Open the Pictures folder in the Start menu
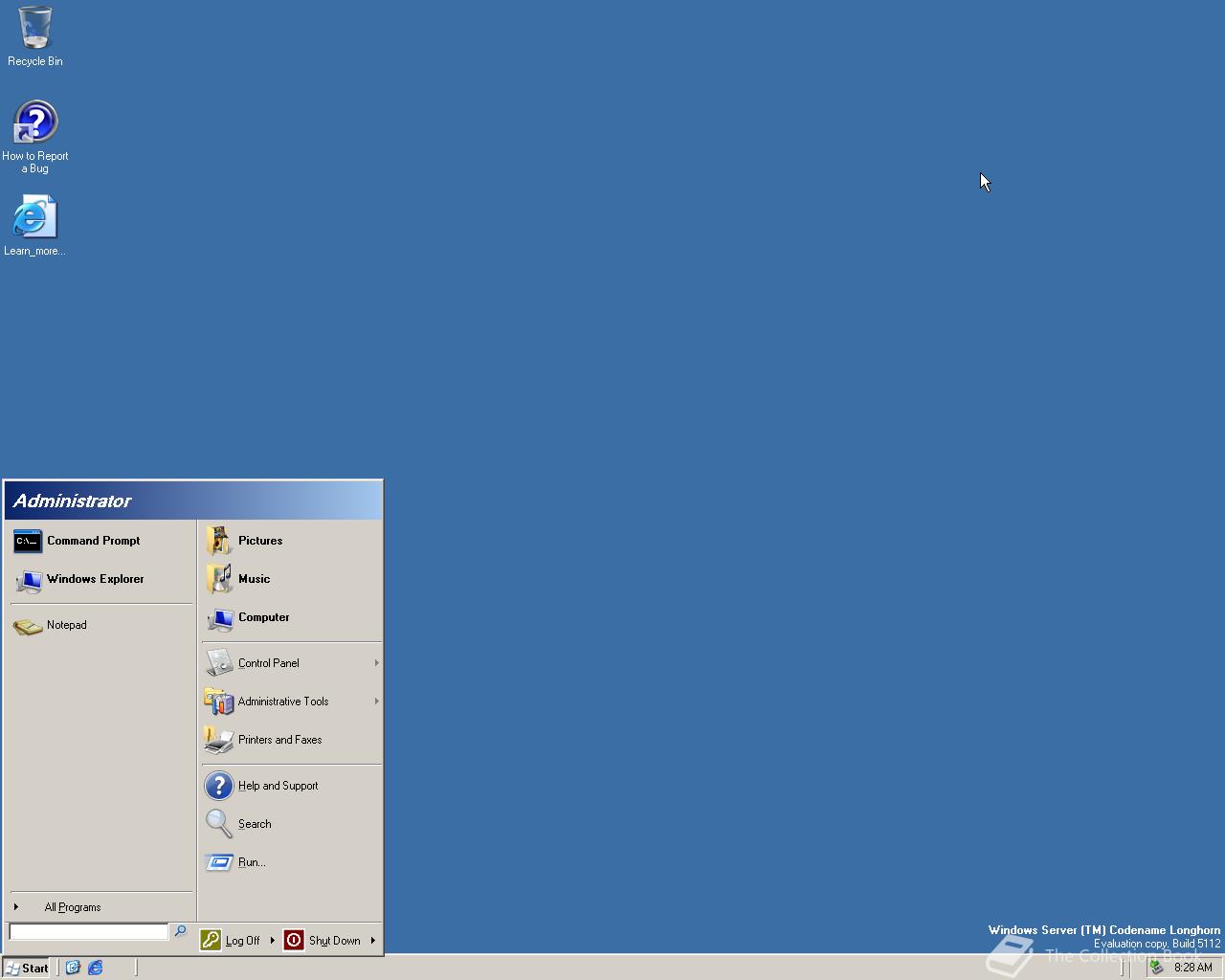Screen dimensions: 1225x980 [x=291, y=541]
